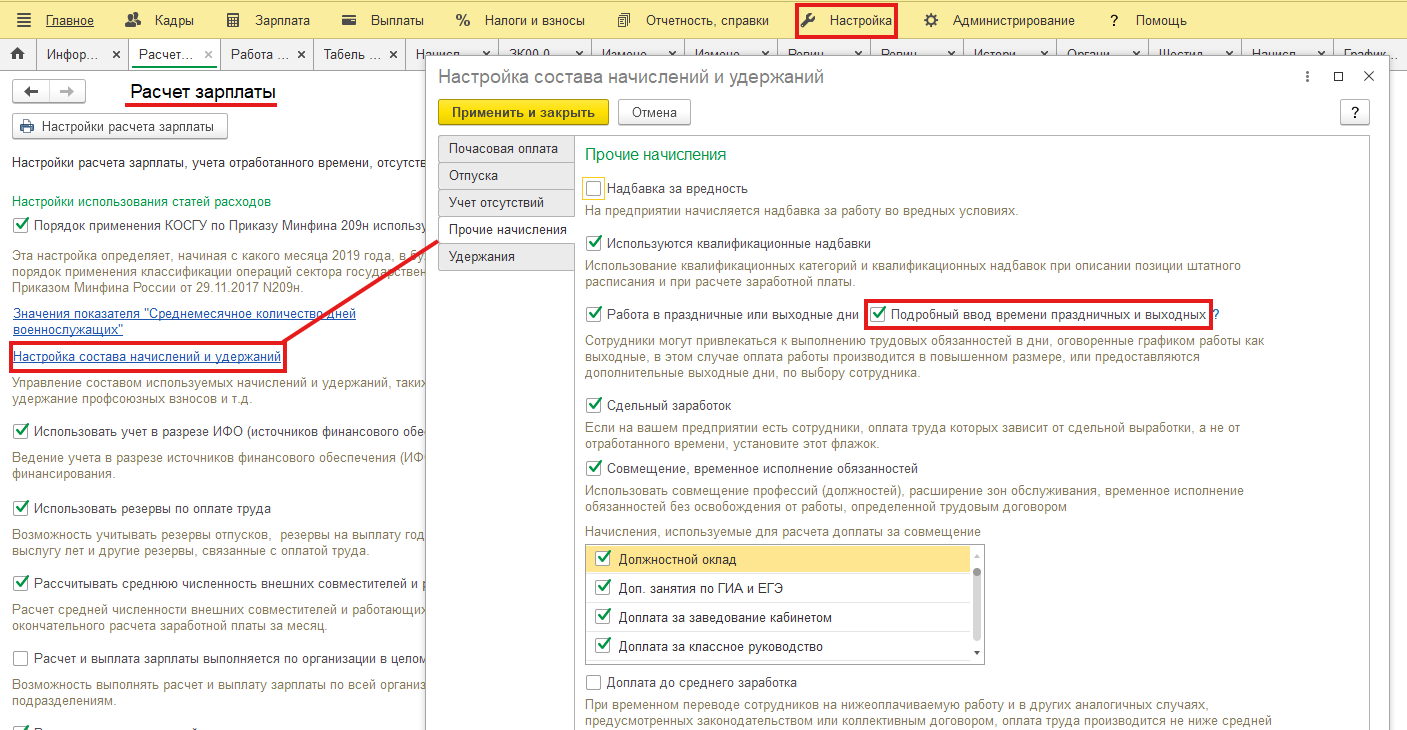1407x730 pixels.
Task: Close the Табель... tab
Action: 392,55
